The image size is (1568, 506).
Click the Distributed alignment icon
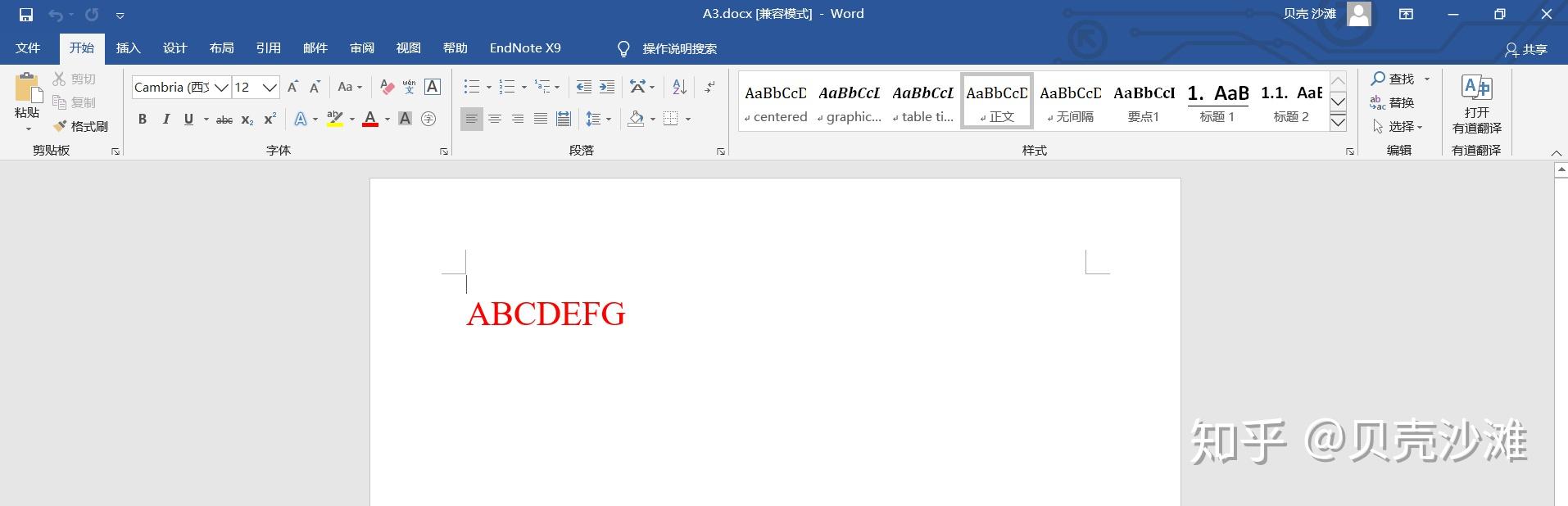(x=564, y=119)
